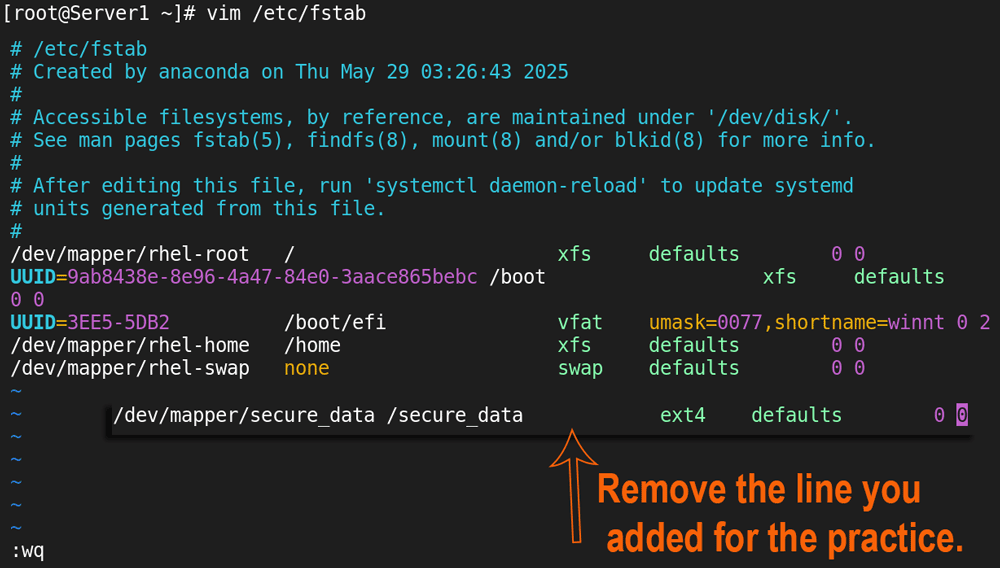Click the 'Created by anaconda' comment line

pos(289,72)
